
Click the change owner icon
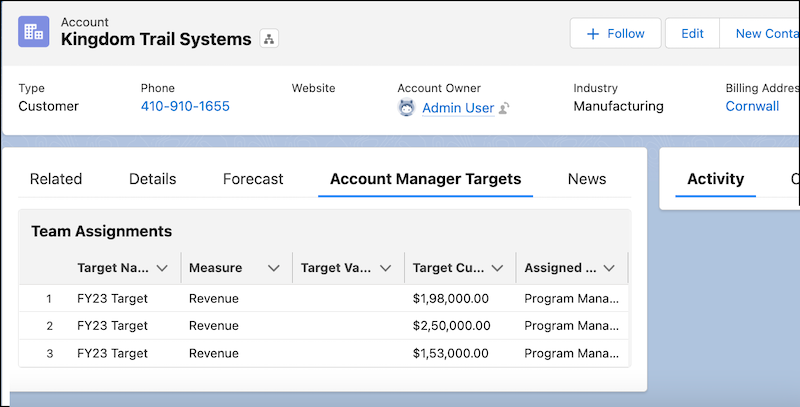coord(504,108)
